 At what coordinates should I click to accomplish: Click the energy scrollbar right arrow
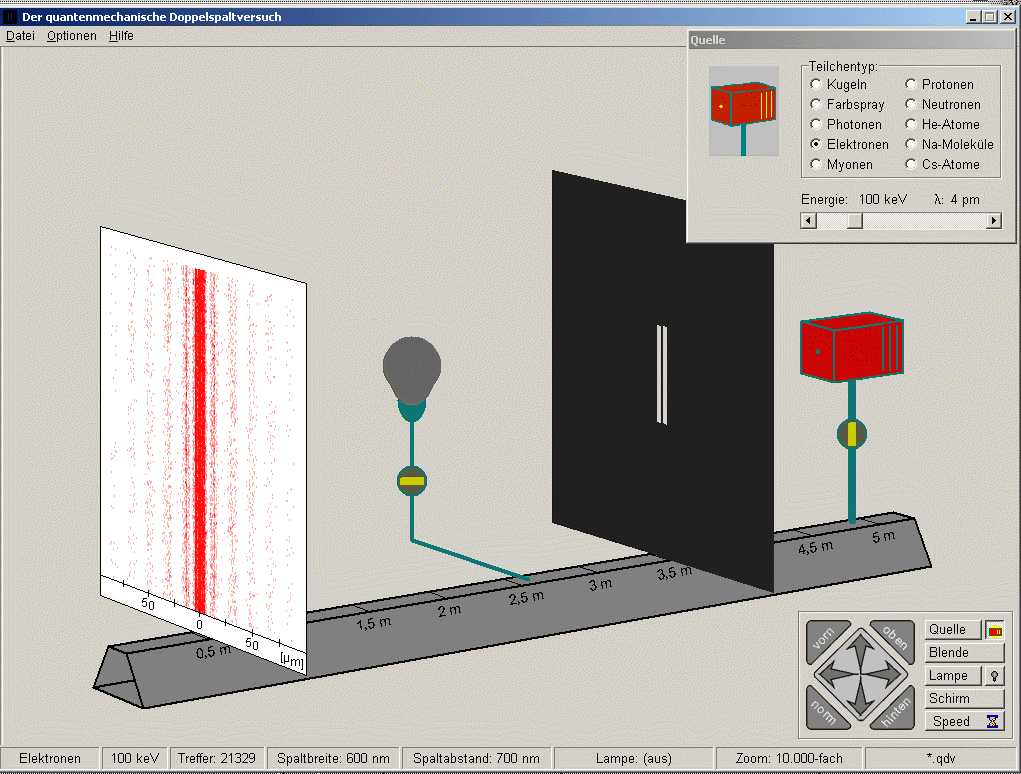[x=993, y=221]
